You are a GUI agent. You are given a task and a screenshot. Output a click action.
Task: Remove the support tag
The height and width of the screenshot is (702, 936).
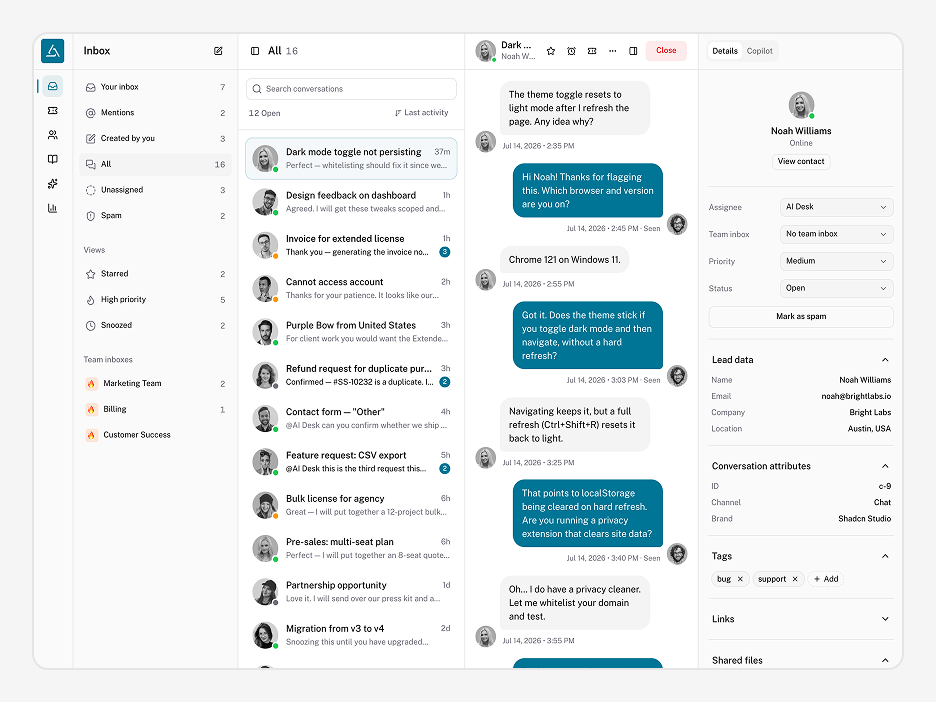pyautogui.click(x=795, y=579)
